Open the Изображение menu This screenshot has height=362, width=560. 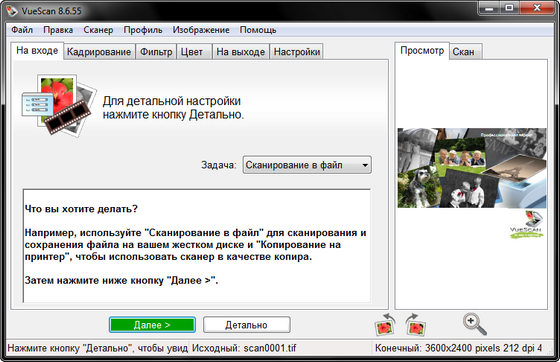201,30
